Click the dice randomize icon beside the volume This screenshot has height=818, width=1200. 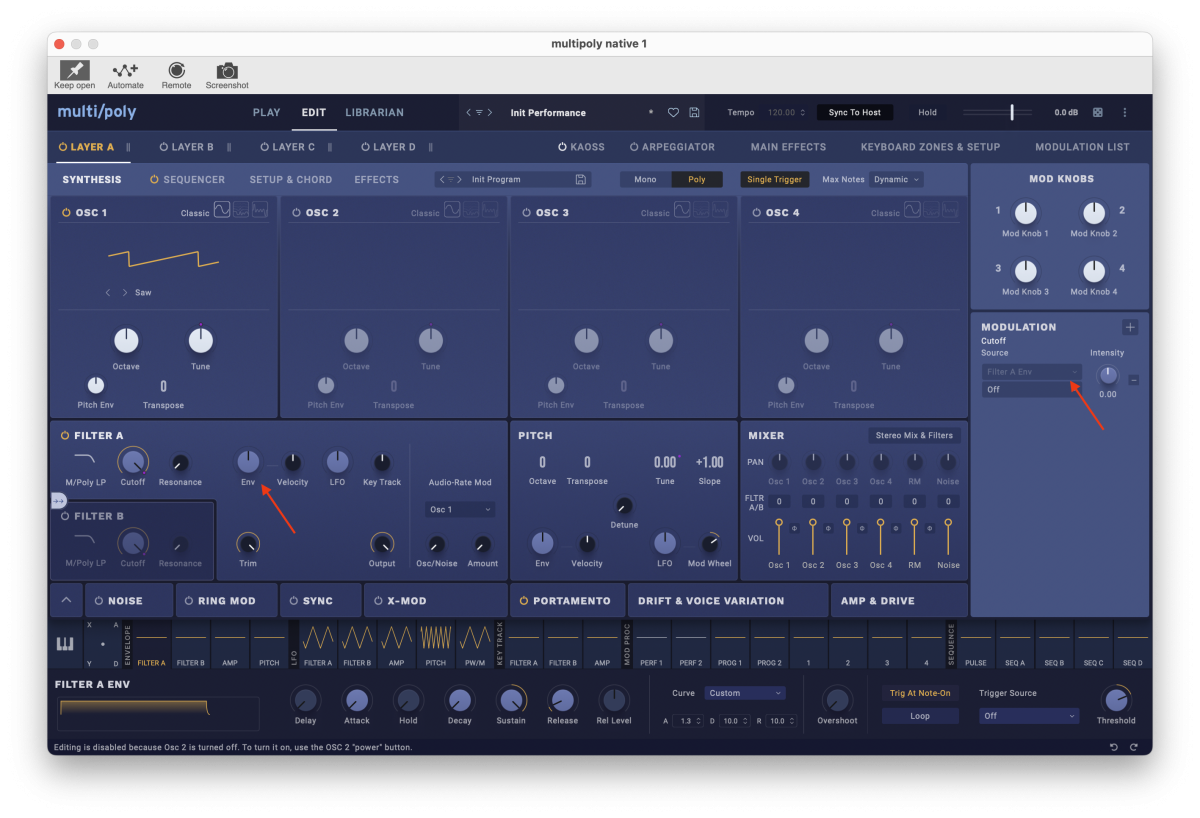point(1097,113)
